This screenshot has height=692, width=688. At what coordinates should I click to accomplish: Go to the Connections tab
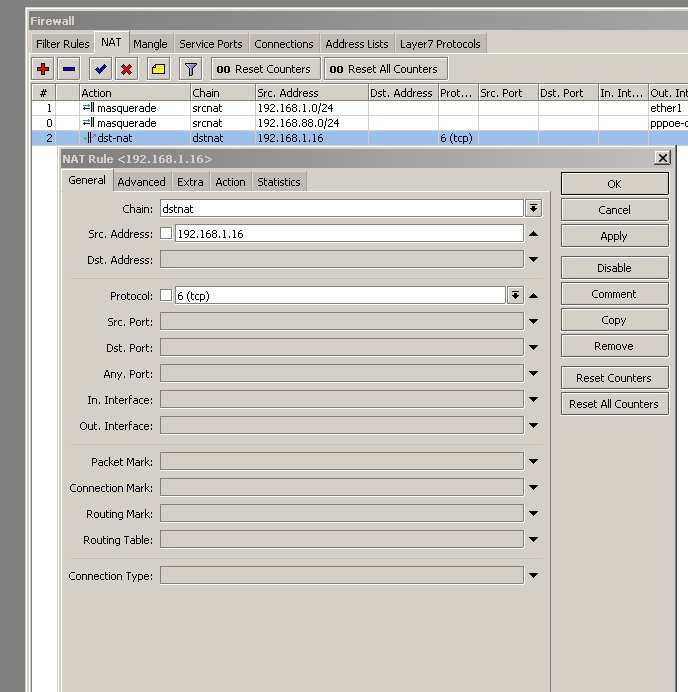point(284,44)
